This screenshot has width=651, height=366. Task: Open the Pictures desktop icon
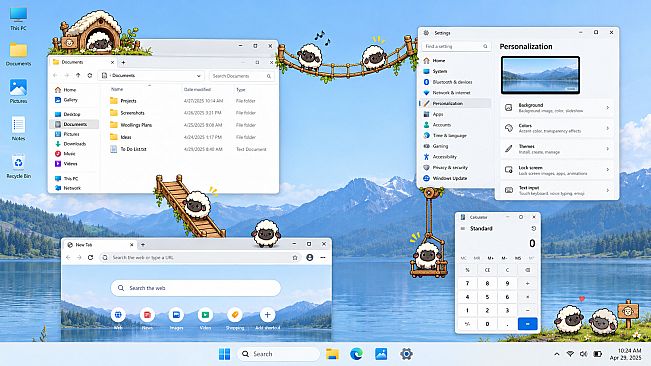pyautogui.click(x=18, y=91)
